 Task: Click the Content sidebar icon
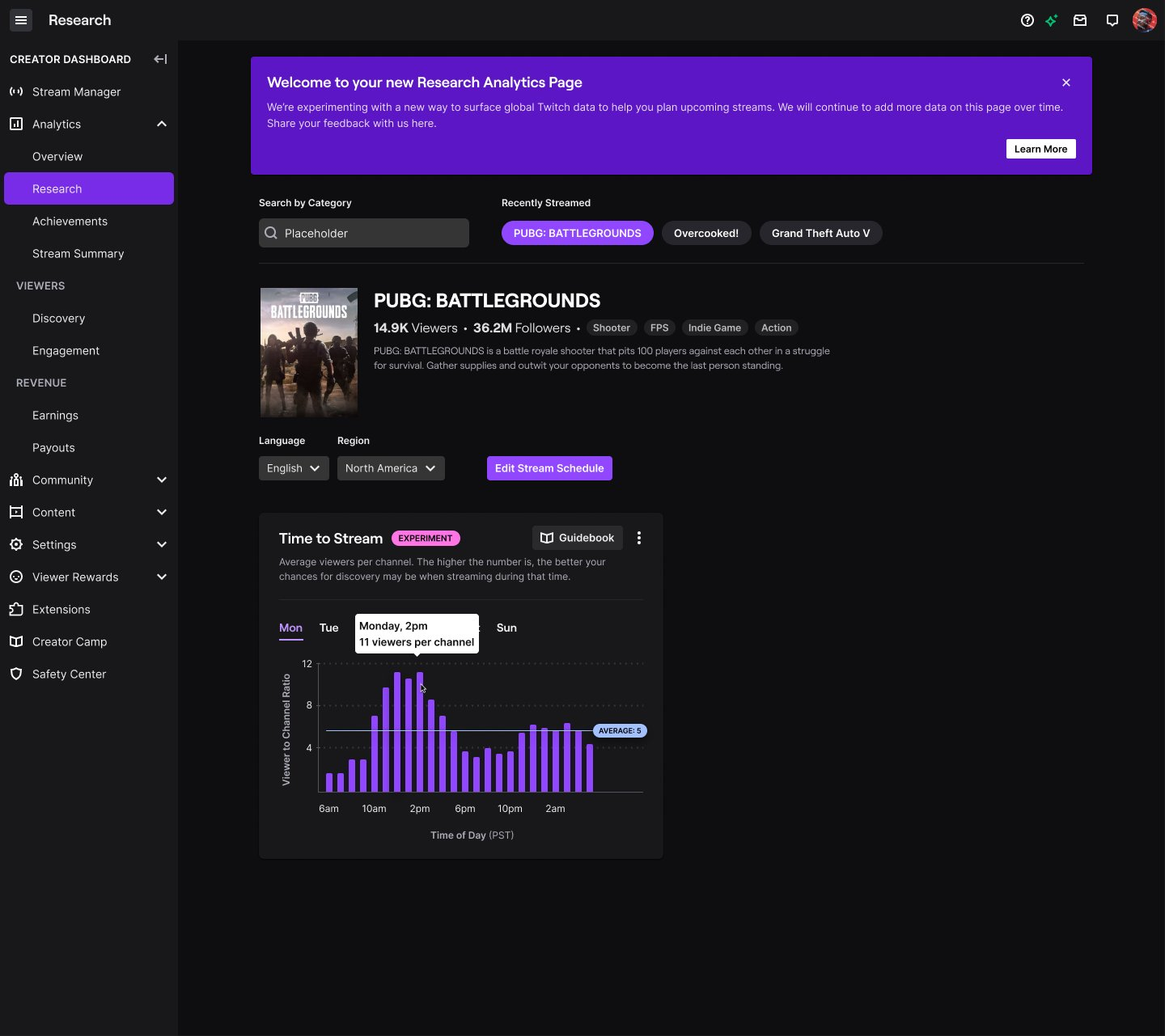pyautogui.click(x=16, y=512)
